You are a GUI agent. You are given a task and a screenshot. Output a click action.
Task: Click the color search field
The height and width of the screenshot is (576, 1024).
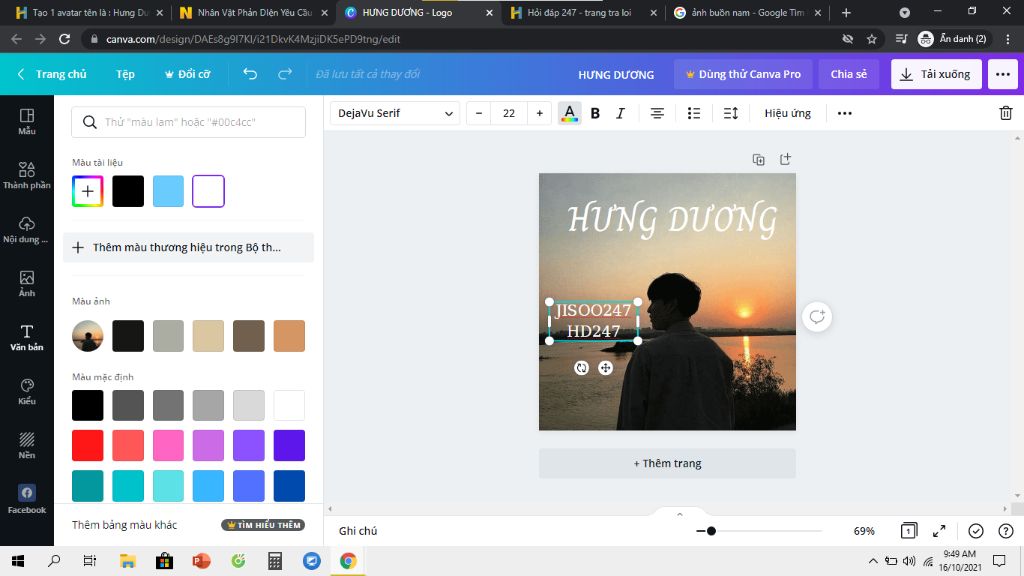coord(188,121)
